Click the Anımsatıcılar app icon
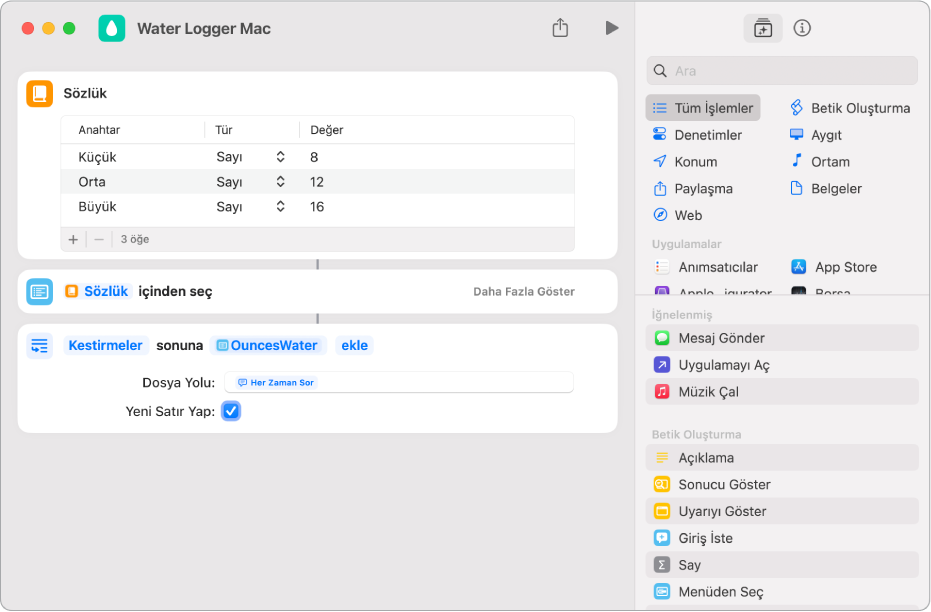The width and height of the screenshot is (931, 612). pos(661,267)
